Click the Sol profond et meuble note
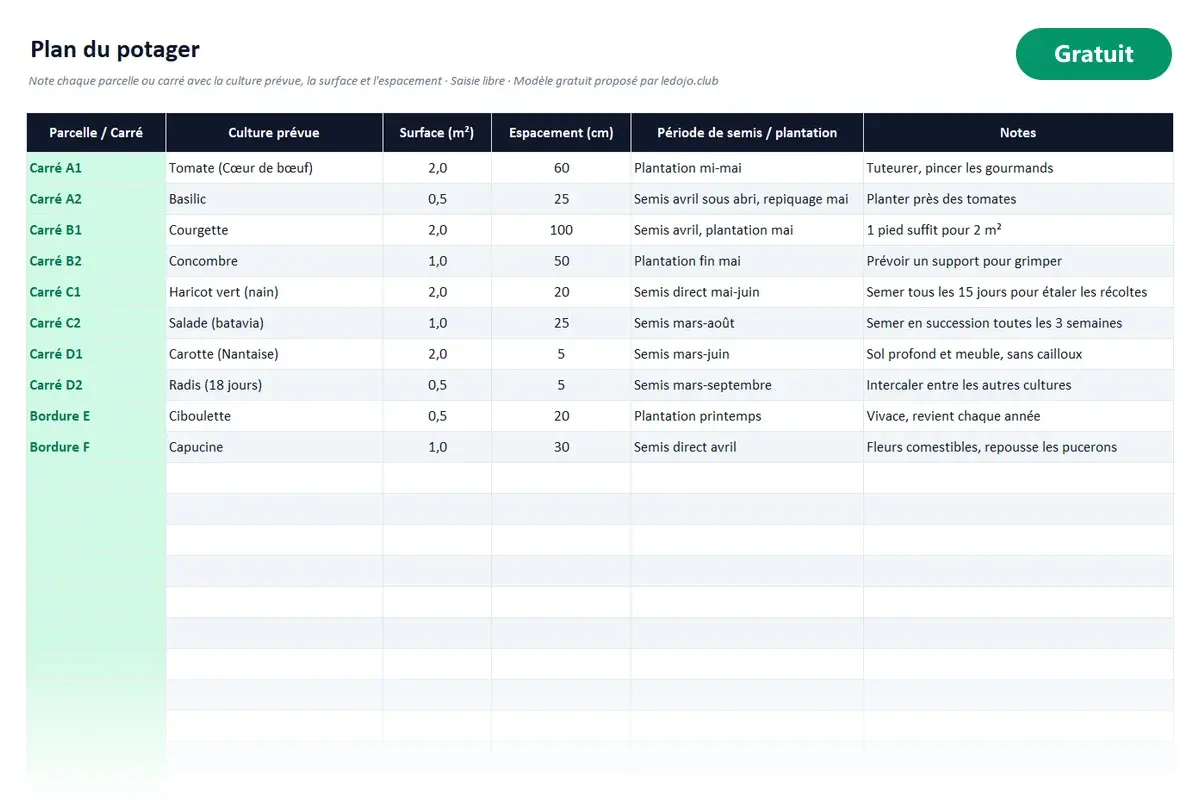Screen dimensions: 1200x800 coord(1018,354)
